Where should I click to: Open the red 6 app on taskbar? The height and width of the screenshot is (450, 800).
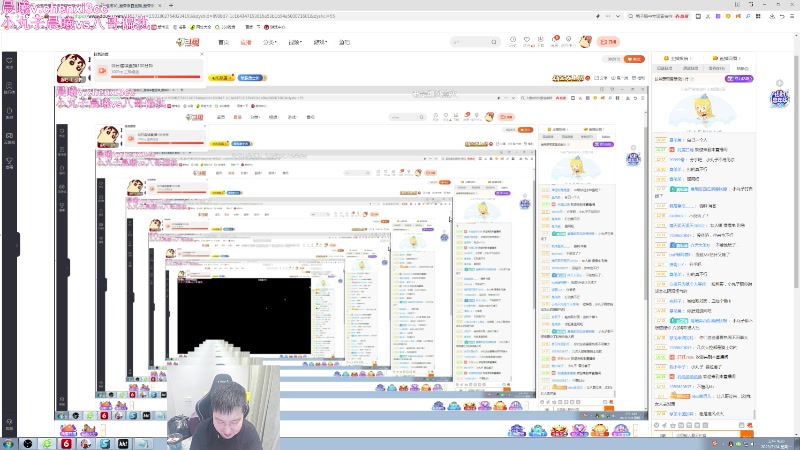click(66, 444)
